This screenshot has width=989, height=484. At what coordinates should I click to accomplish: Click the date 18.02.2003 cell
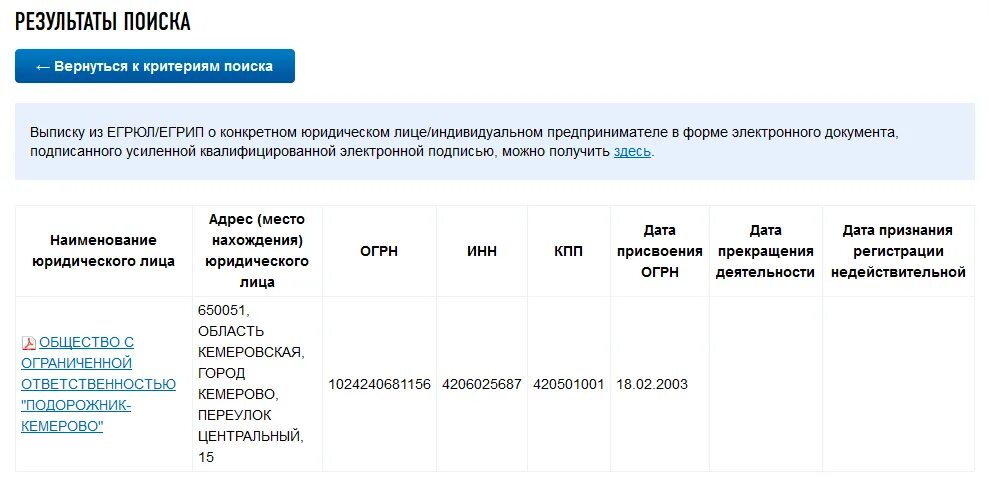point(652,384)
